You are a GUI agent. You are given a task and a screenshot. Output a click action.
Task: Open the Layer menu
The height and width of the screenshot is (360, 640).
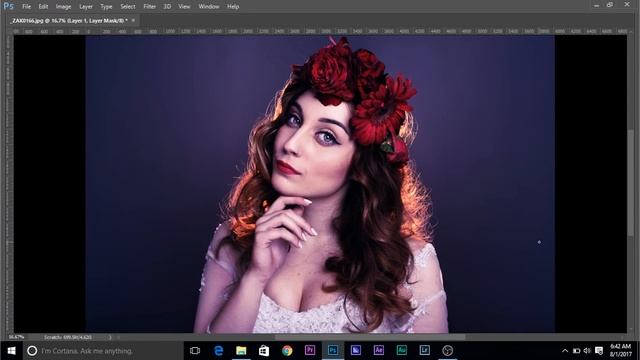coord(86,7)
